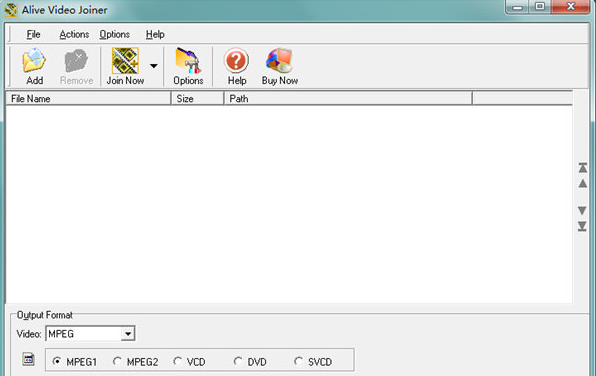
Task: Open the Video format MPEG dropdown
Action: tap(90, 334)
